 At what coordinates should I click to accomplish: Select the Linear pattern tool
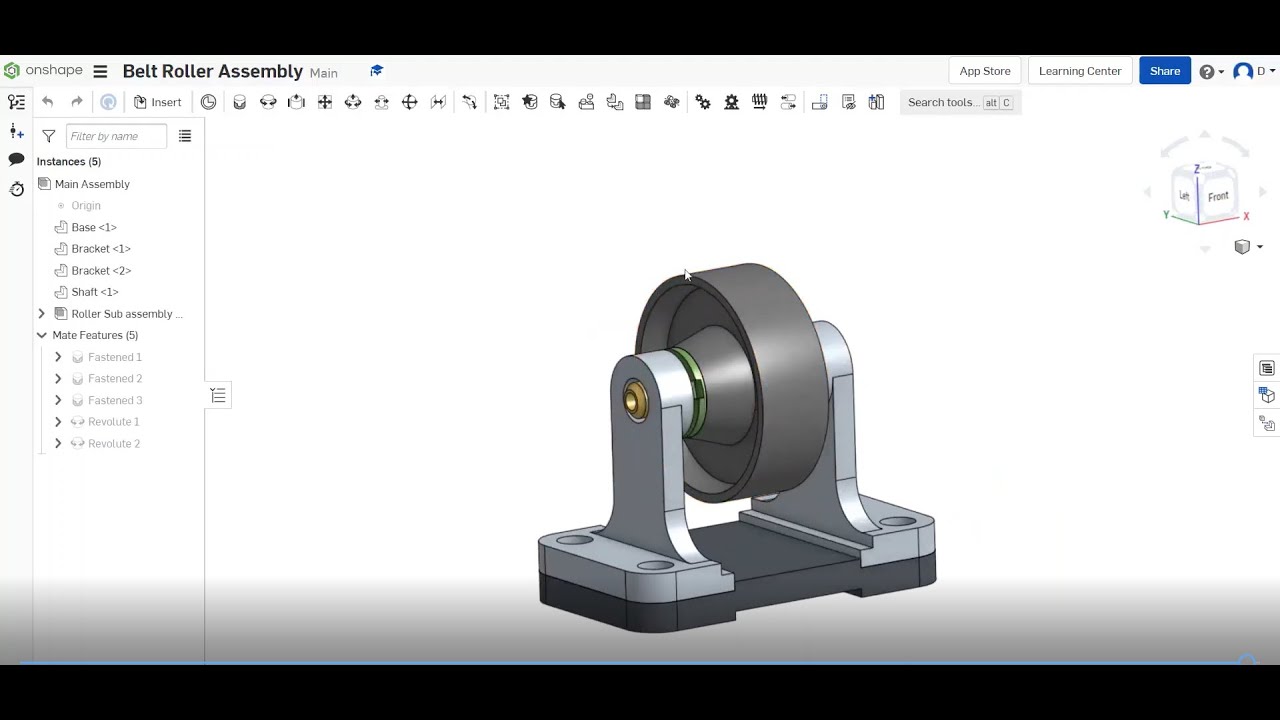coord(643,102)
